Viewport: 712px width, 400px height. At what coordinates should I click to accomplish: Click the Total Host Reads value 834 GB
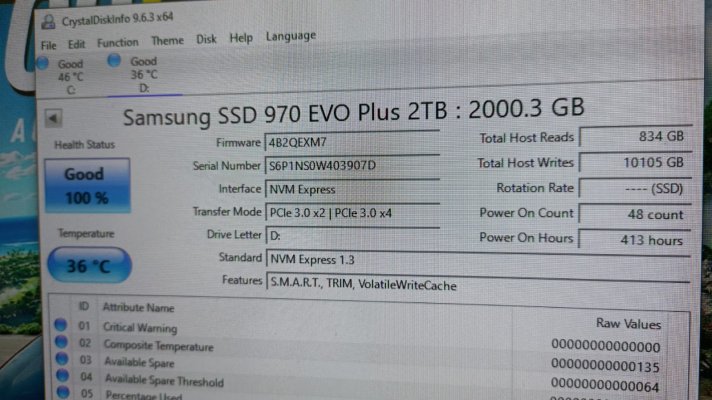tap(636, 137)
